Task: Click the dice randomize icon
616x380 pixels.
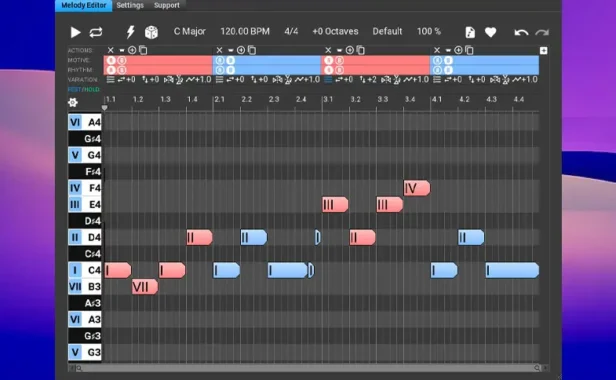Action: [151, 32]
